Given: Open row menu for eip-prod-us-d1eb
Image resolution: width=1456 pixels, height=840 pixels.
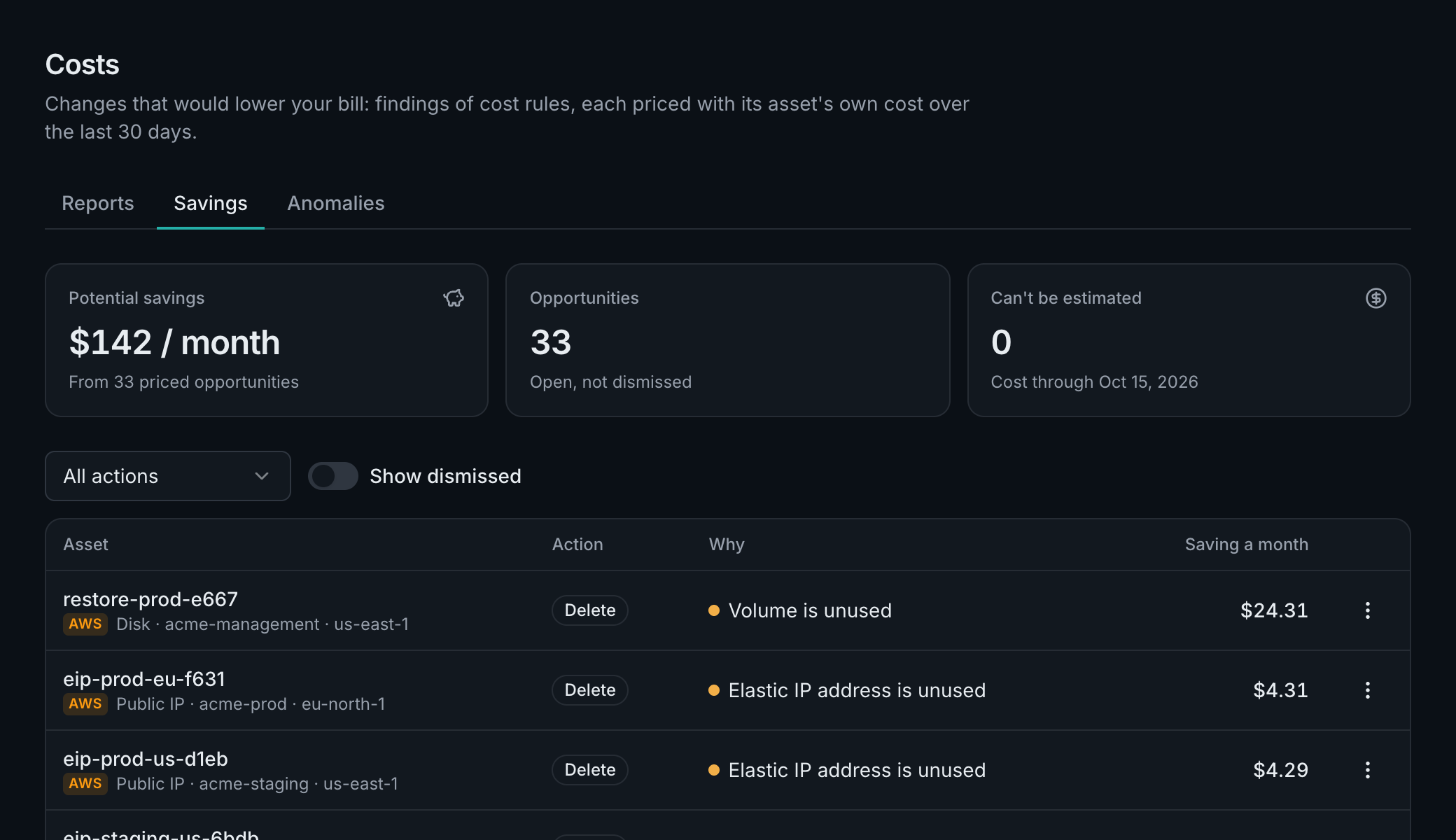Looking at the screenshot, I should [1367, 770].
